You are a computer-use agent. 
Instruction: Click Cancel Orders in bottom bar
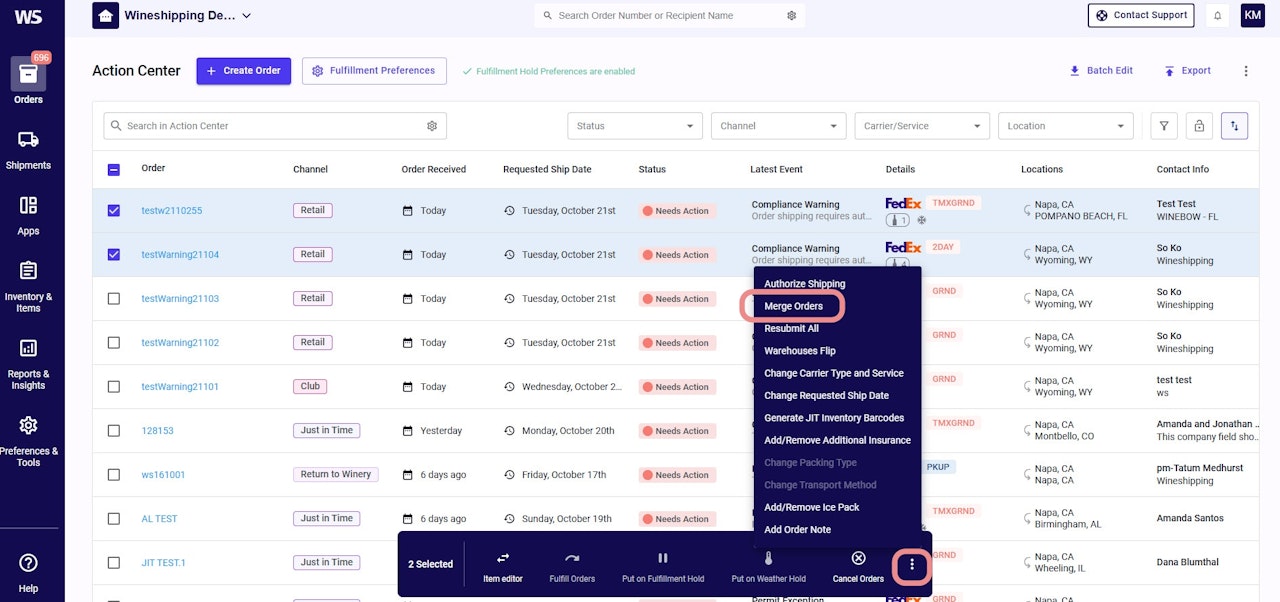[858, 567]
